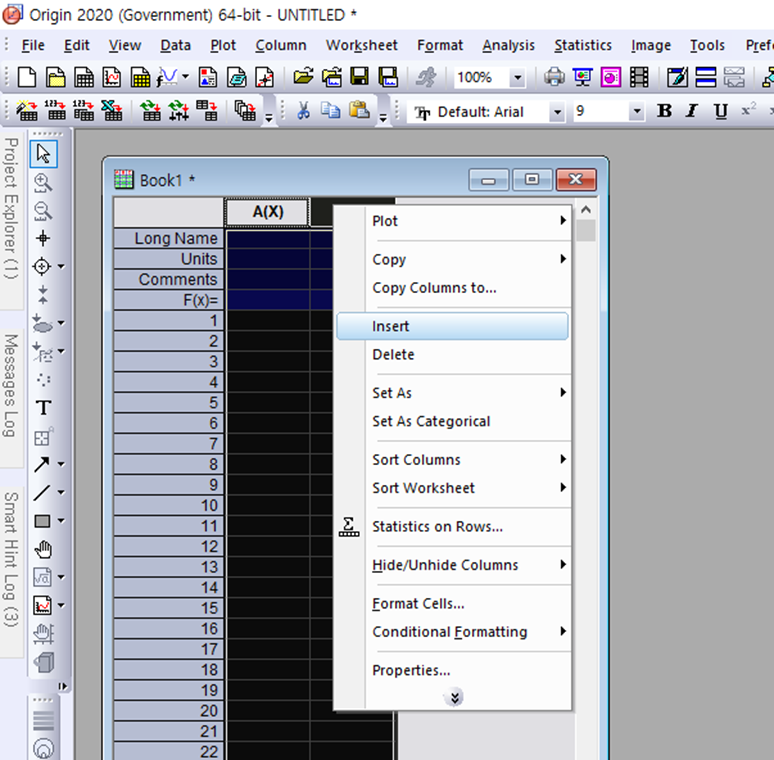Image resolution: width=774 pixels, height=760 pixels.
Task: Click the New Function plot icon
Action: click(x=168, y=77)
